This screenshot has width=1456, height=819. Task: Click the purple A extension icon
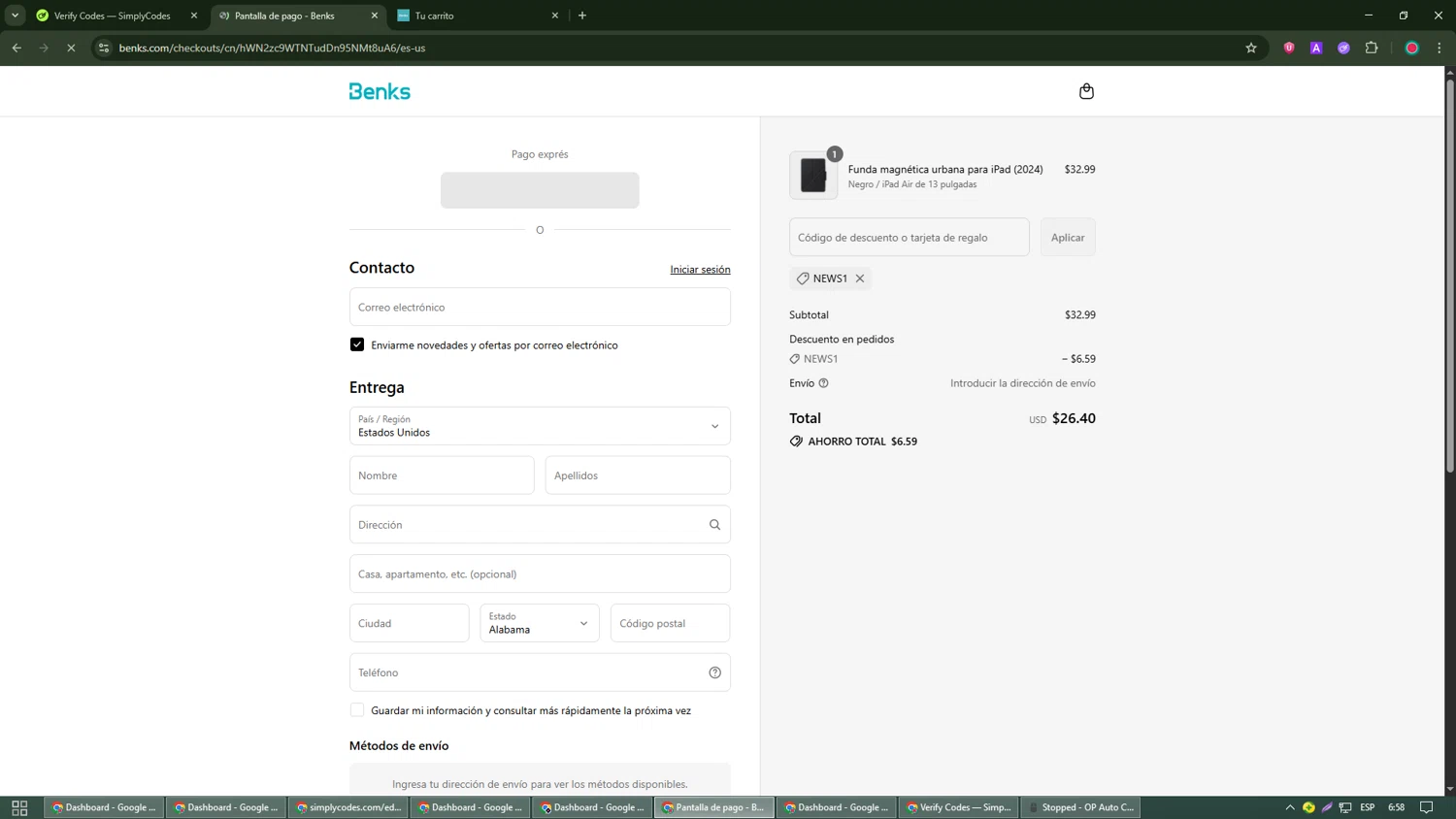tap(1316, 48)
